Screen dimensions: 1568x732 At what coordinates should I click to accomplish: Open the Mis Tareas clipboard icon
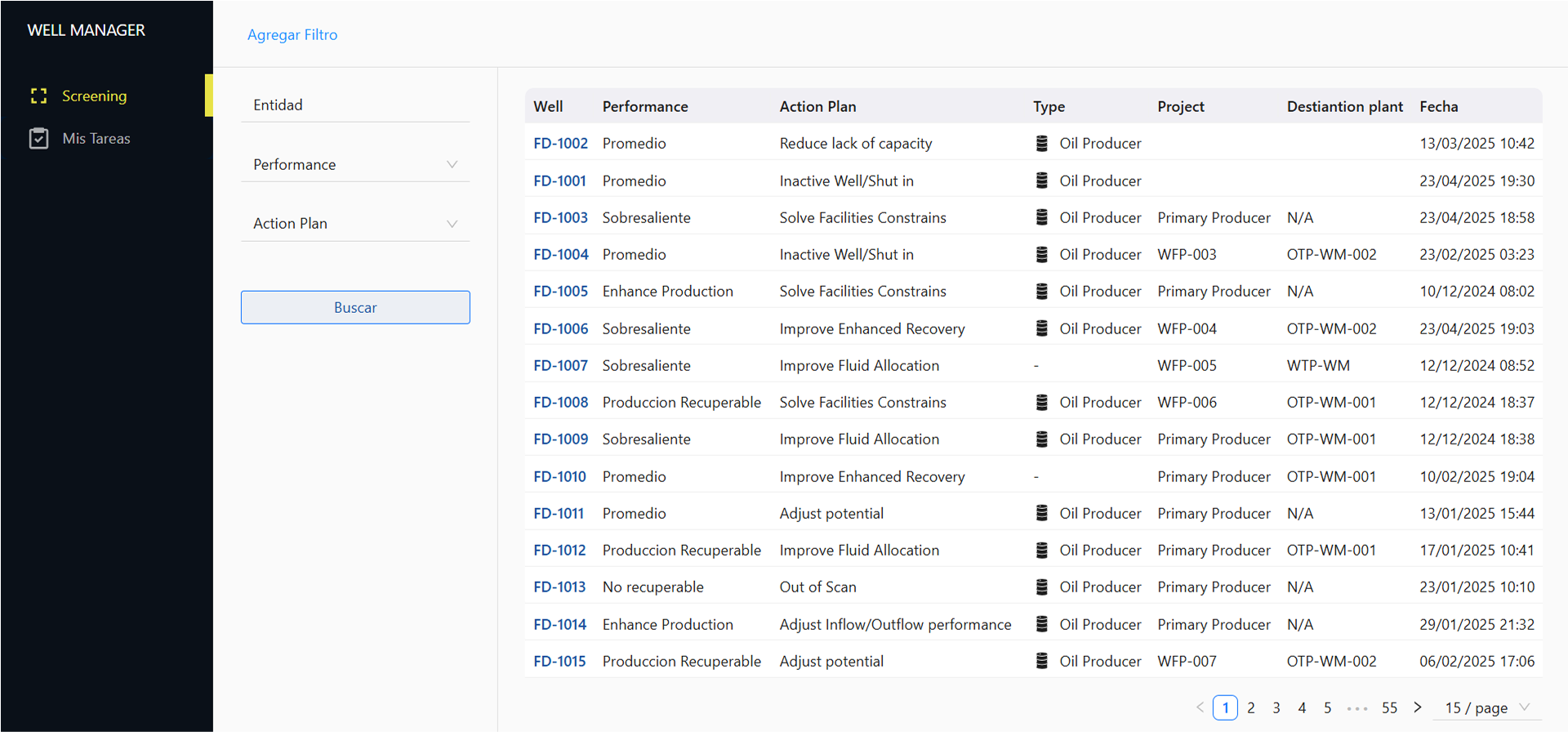38,138
